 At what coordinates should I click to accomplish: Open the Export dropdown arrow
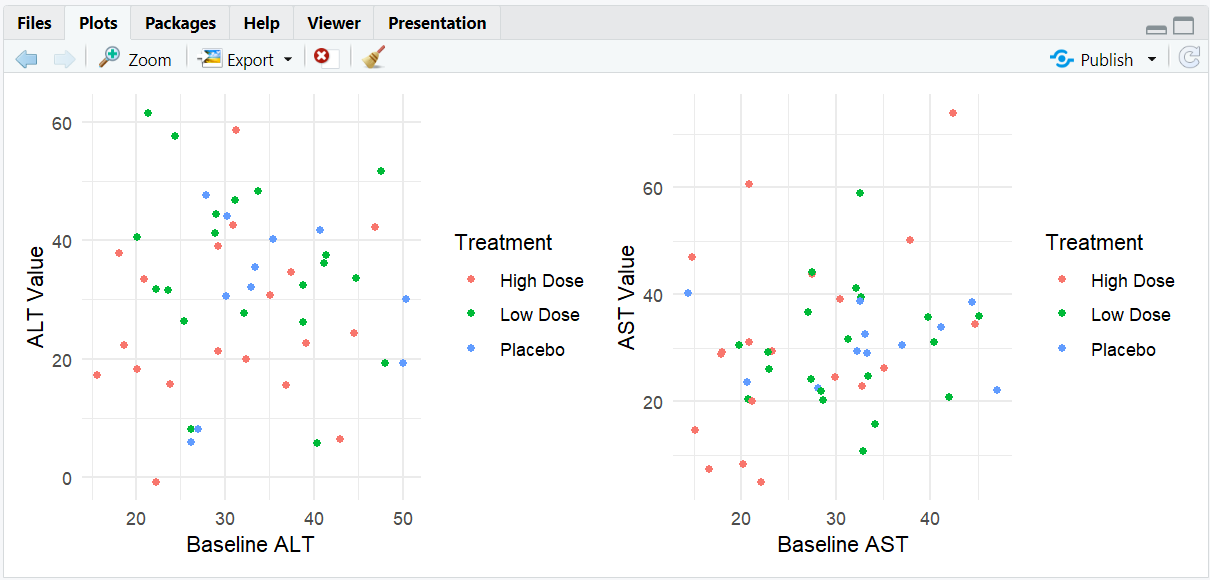click(288, 60)
